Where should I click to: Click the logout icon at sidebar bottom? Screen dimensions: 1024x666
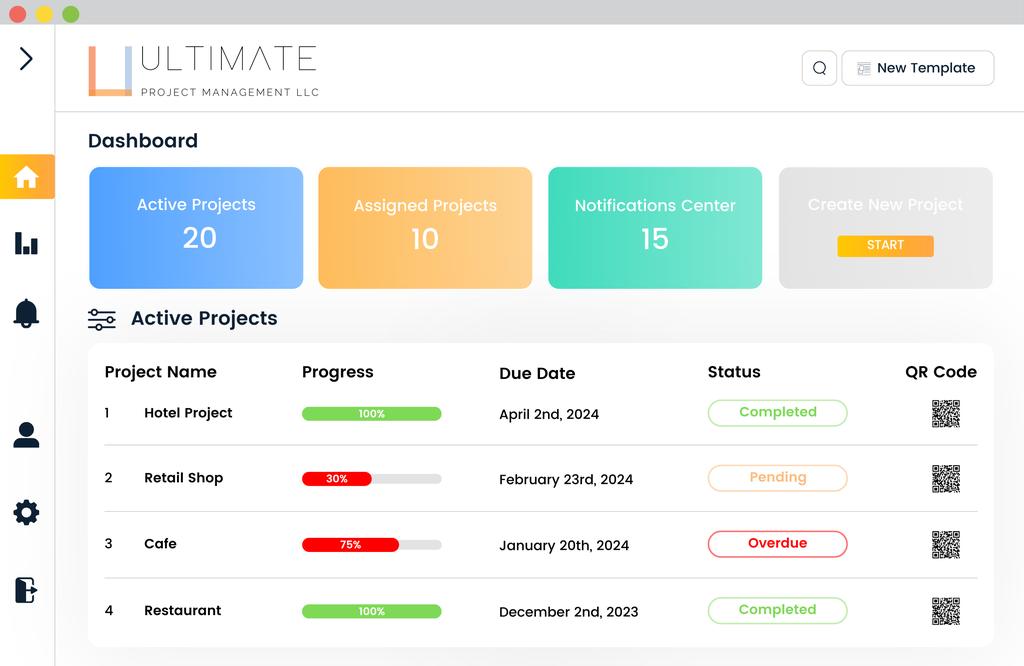(x=26, y=590)
